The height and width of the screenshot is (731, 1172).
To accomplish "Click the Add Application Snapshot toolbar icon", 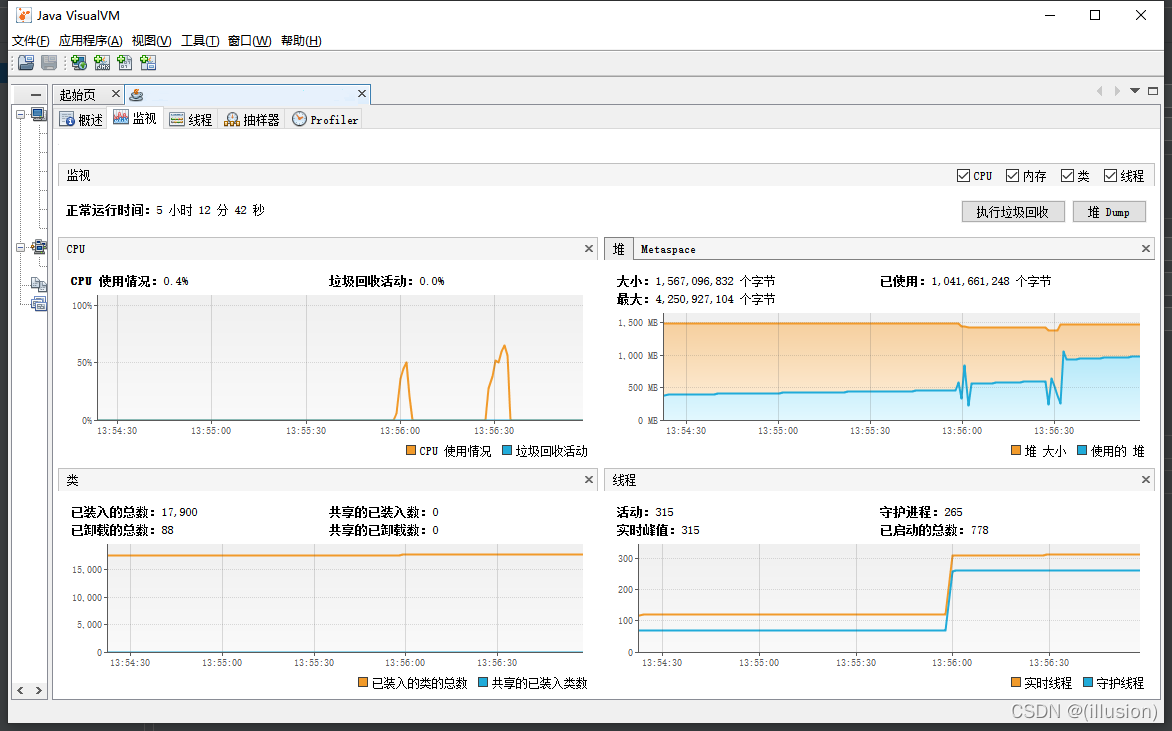I will point(148,63).
